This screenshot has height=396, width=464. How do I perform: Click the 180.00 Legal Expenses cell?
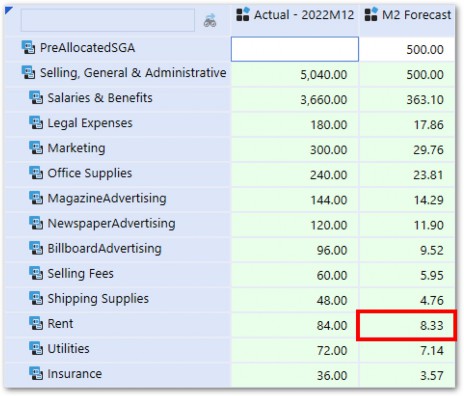(x=295, y=124)
